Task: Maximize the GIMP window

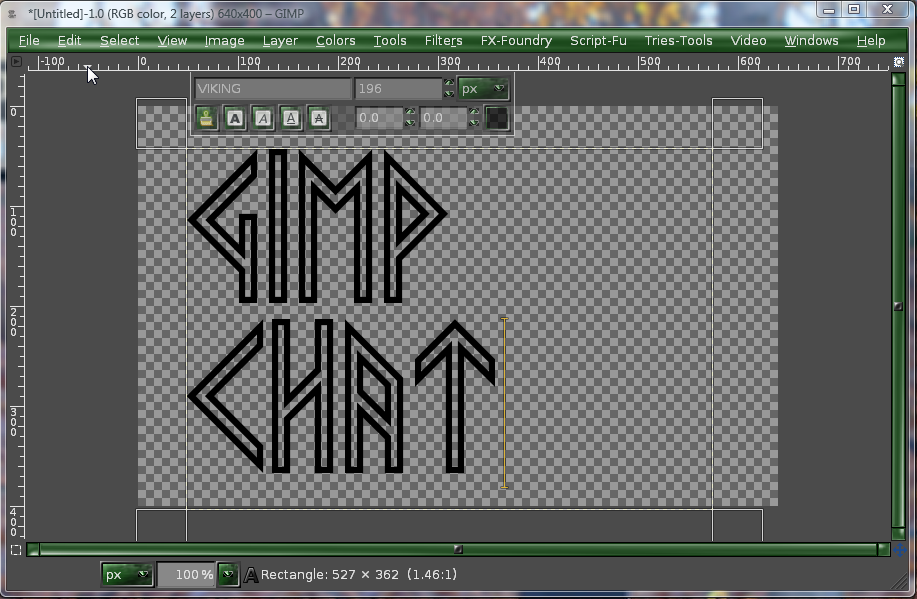Action: pos(854,9)
